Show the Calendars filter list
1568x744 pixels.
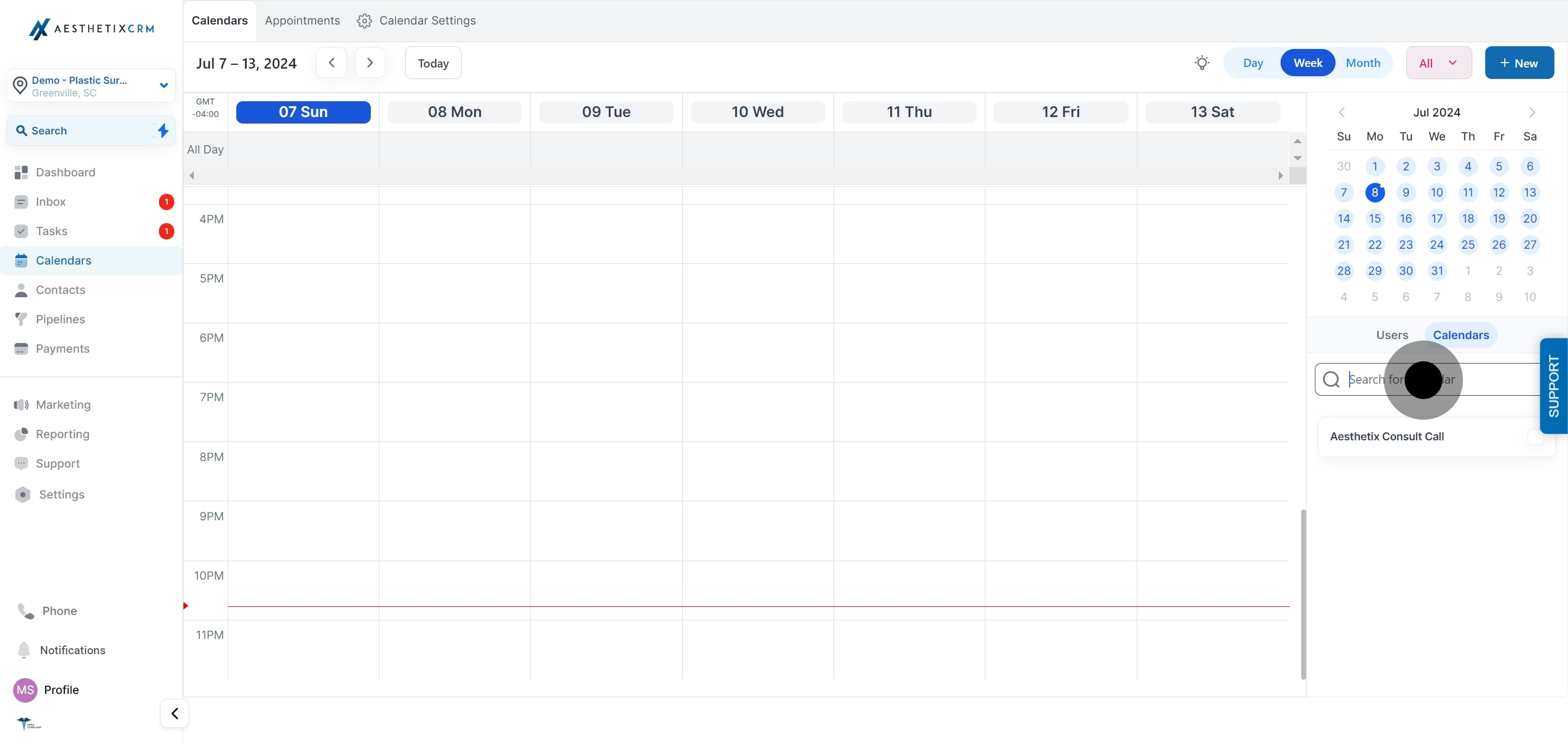click(1461, 335)
